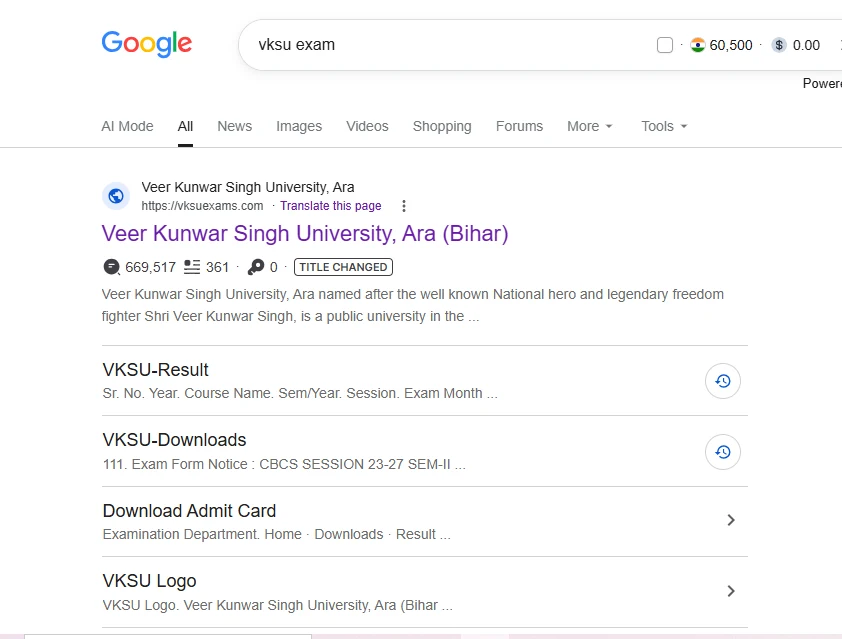
Task: Open the VKSU-Downloads sitelink
Action: (174, 440)
